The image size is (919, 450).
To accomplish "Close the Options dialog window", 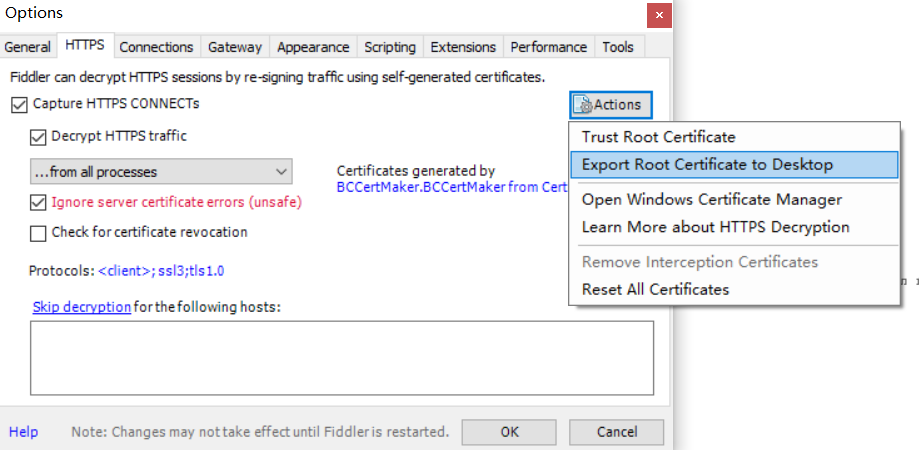I will 658,14.
